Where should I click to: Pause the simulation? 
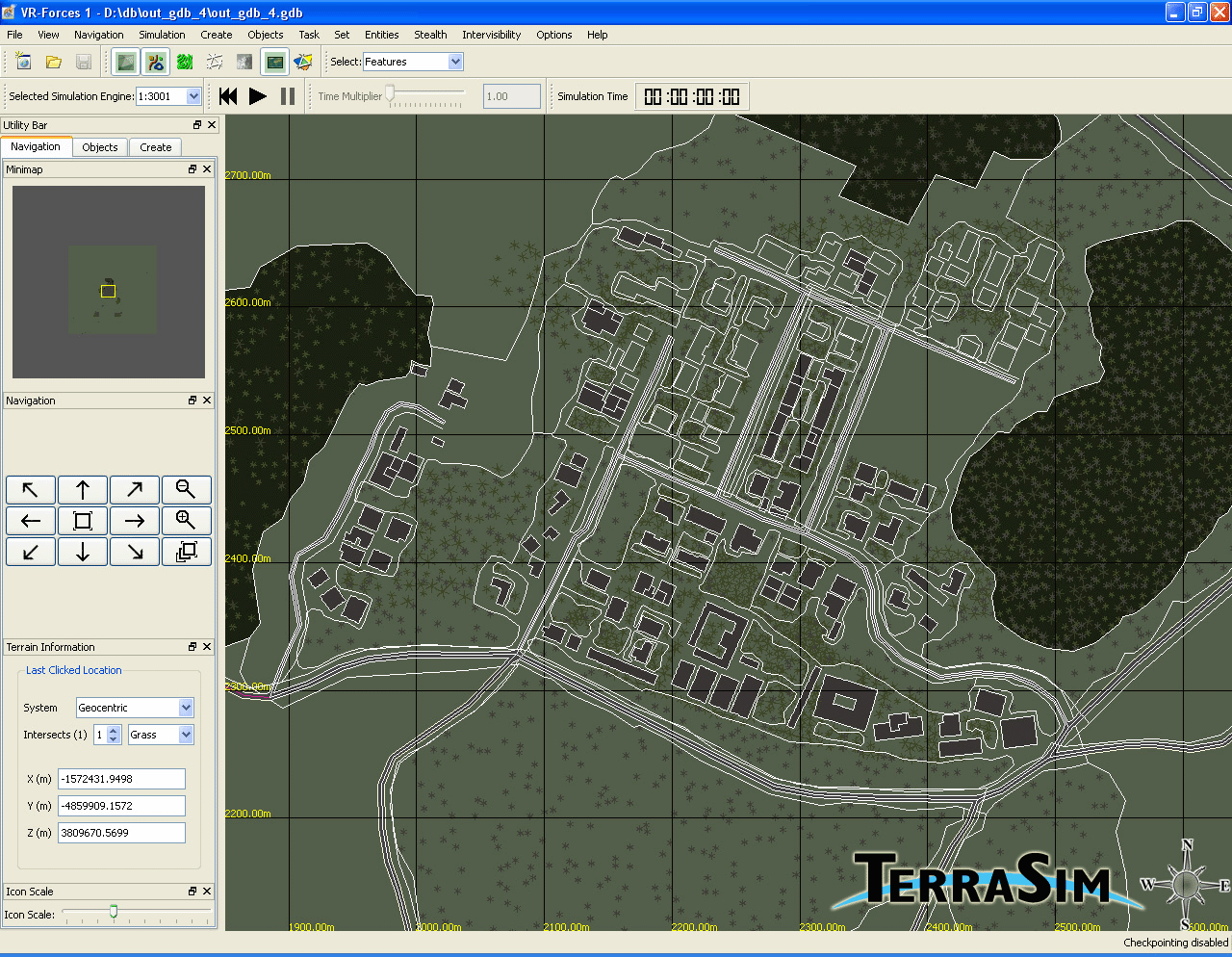pyautogui.click(x=288, y=96)
